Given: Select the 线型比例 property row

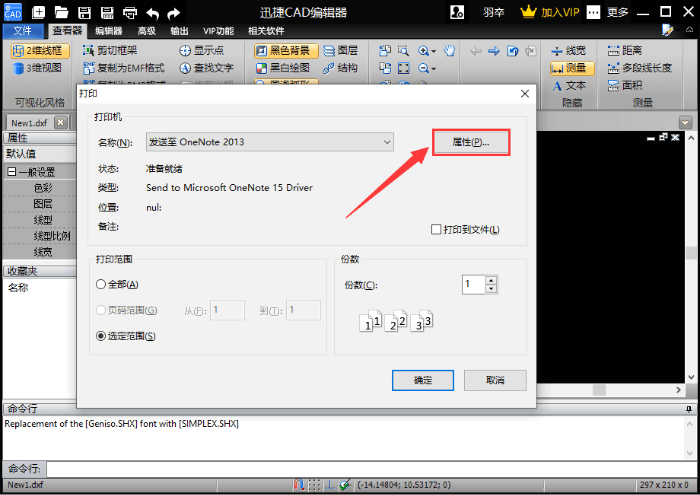Looking at the screenshot, I should click(40, 236).
